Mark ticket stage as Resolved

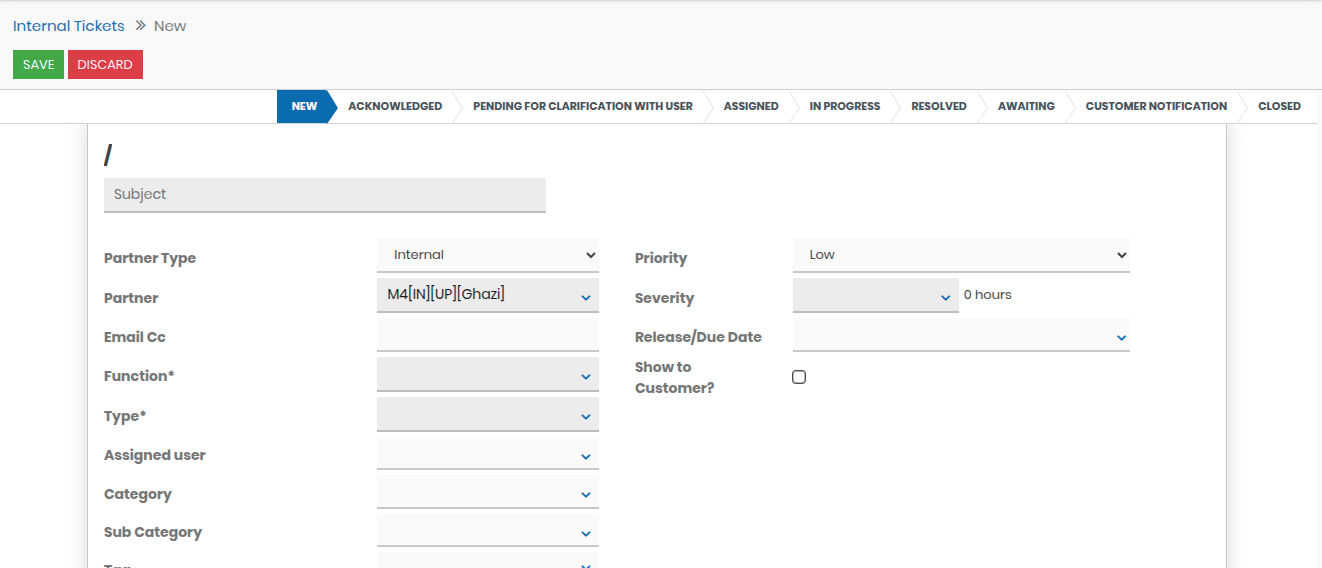(938, 106)
